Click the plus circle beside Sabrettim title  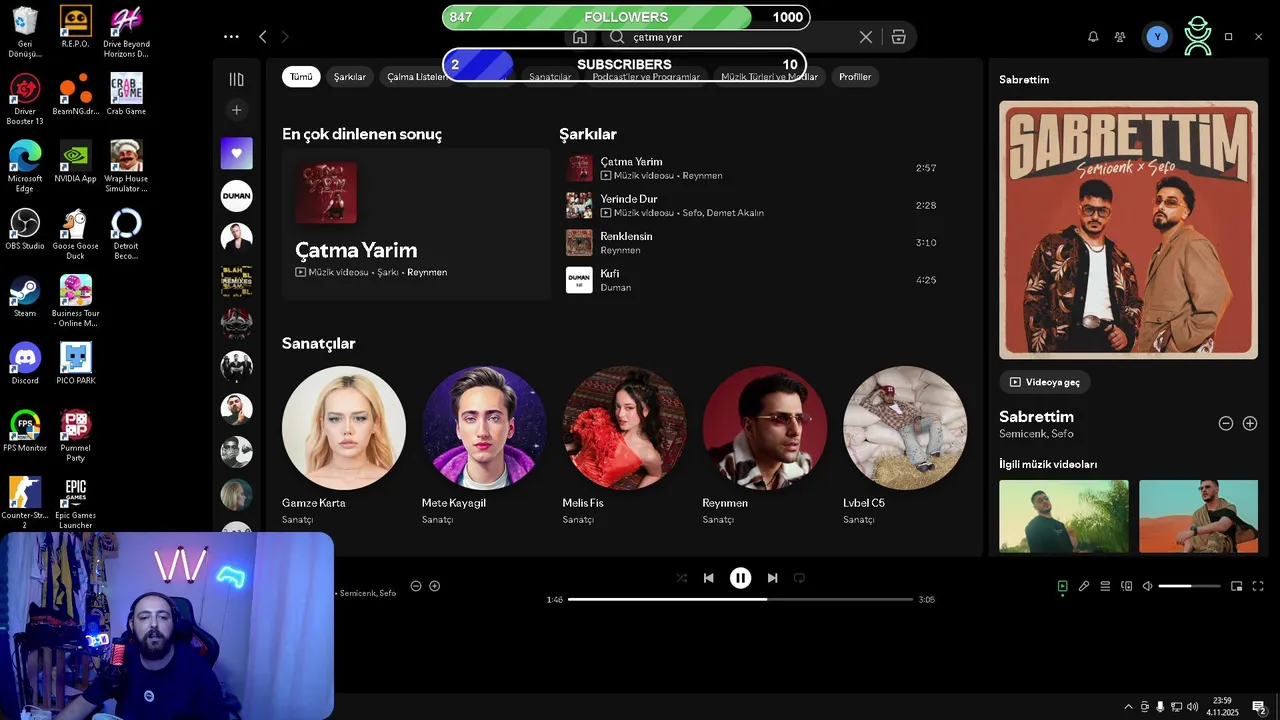pos(1250,423)
